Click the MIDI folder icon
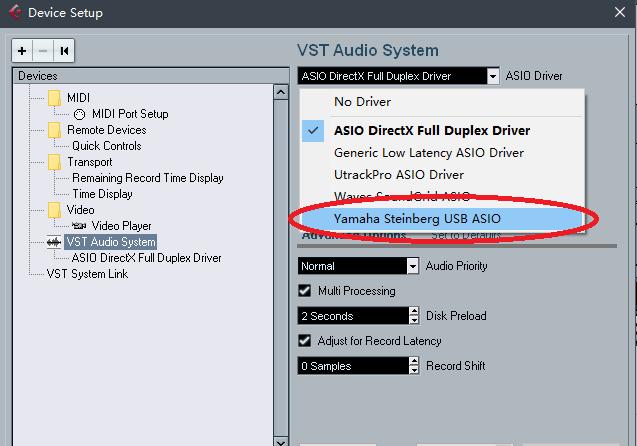The image size is (637, 446). 54,98
